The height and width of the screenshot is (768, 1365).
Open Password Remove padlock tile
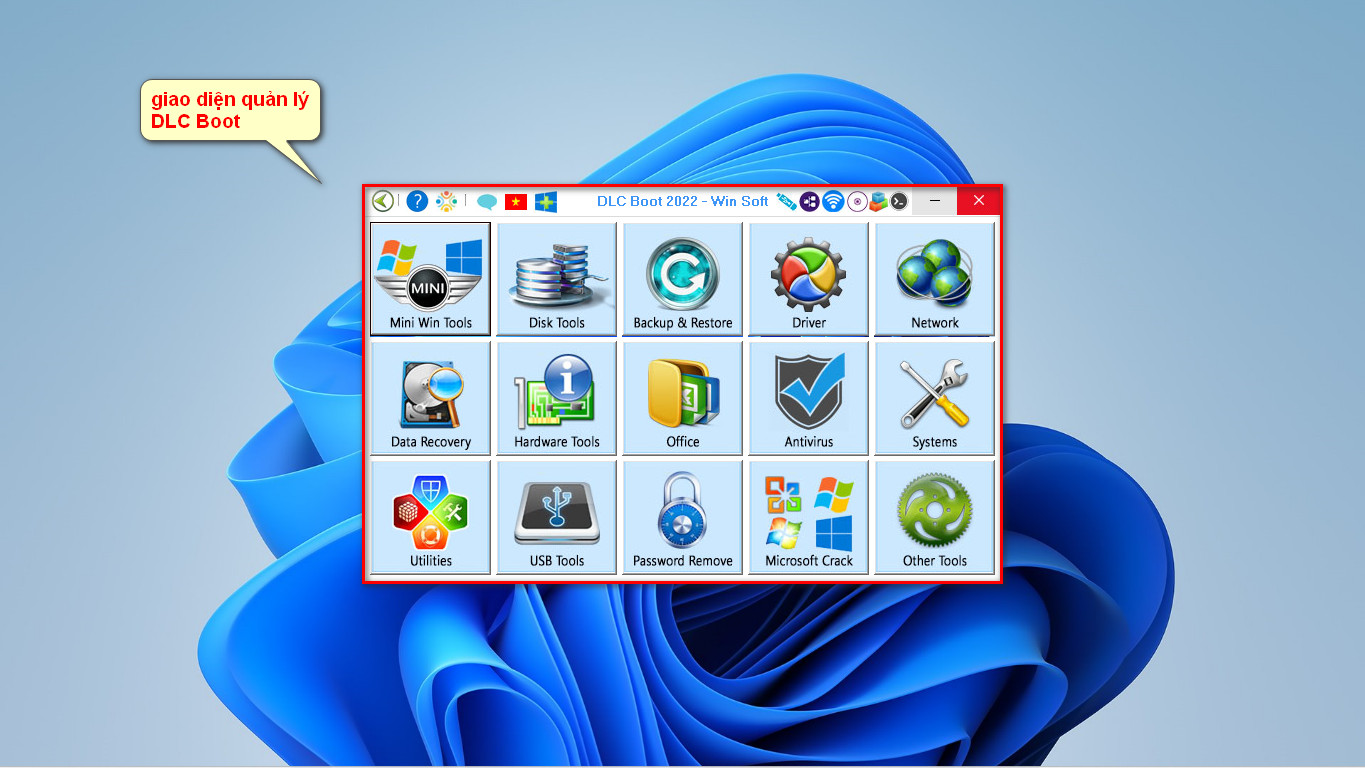[x=682, y=517]
